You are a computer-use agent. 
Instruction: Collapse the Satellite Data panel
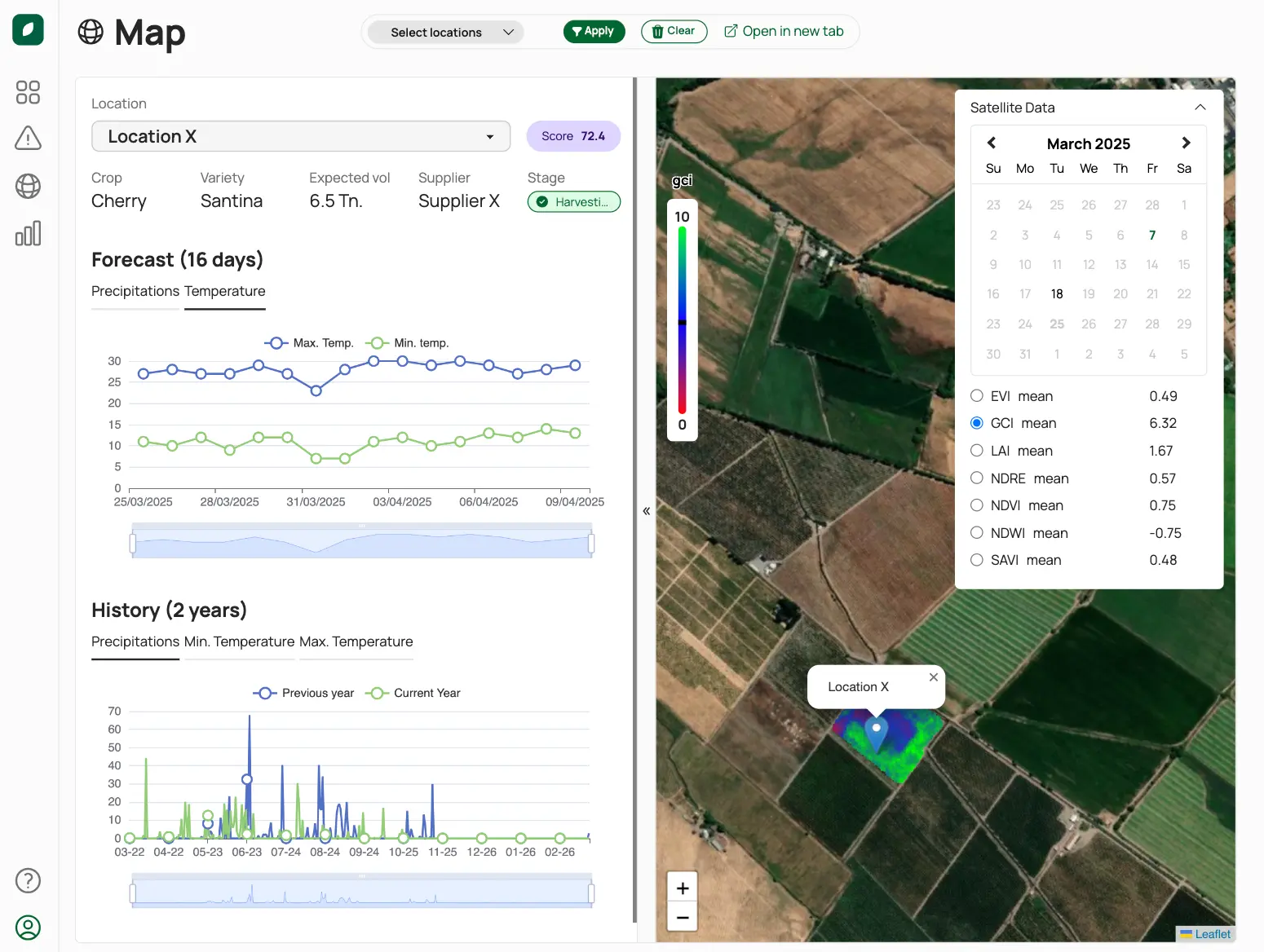pos(1200,108)
